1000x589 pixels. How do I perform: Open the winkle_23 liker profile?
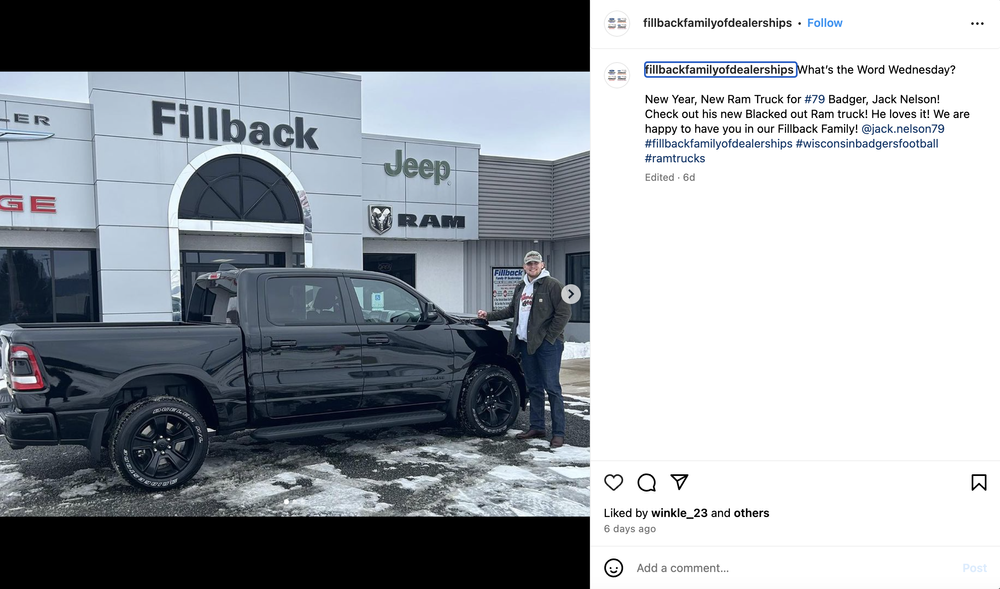pos(679,513)
